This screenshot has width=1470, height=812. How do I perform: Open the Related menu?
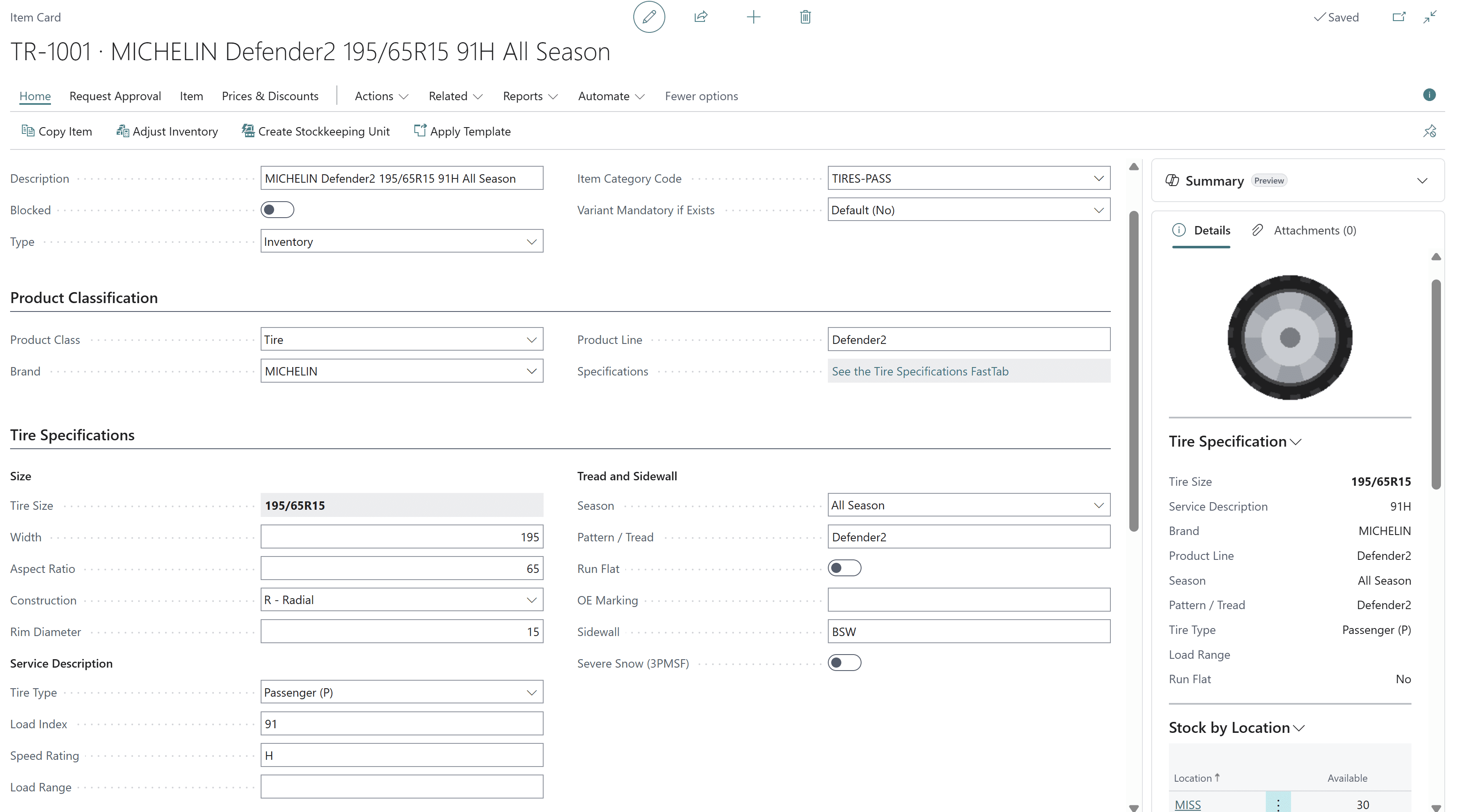click(455, 96)
